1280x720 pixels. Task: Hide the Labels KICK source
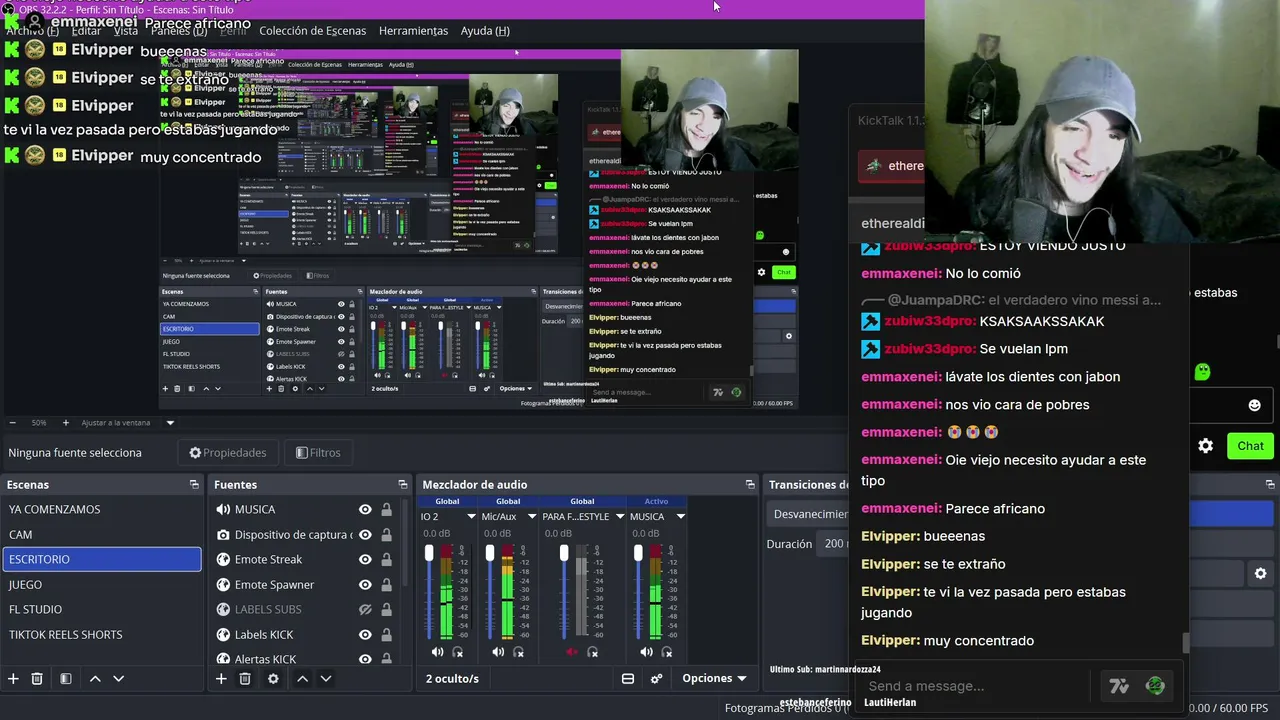click(365, 635)
